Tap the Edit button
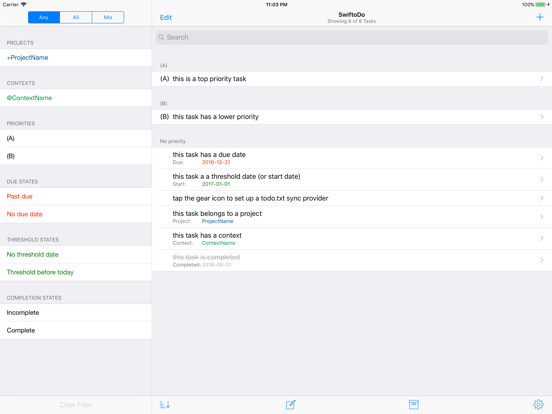Viewport: 552px width, 414px height. point(165,17)
